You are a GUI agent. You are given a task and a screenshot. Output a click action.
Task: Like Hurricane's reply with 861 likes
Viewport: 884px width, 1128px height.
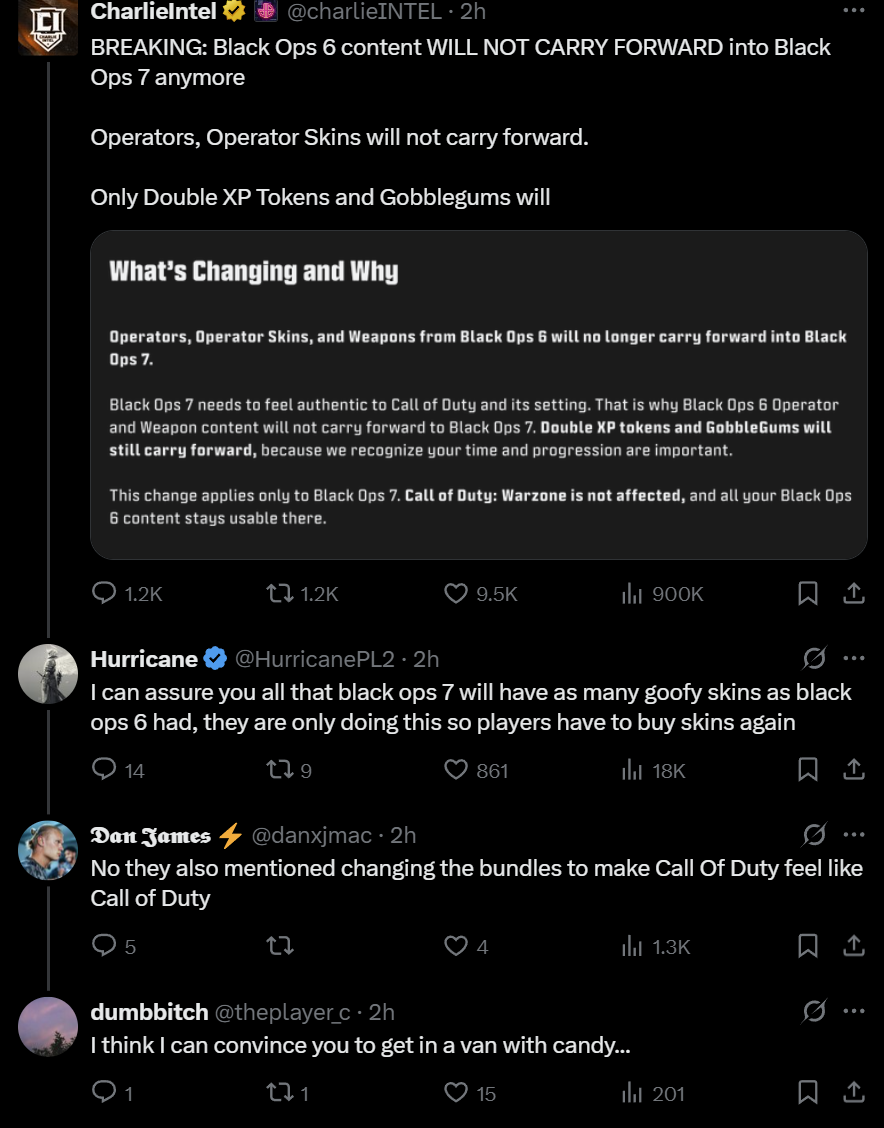coord(456,769)
